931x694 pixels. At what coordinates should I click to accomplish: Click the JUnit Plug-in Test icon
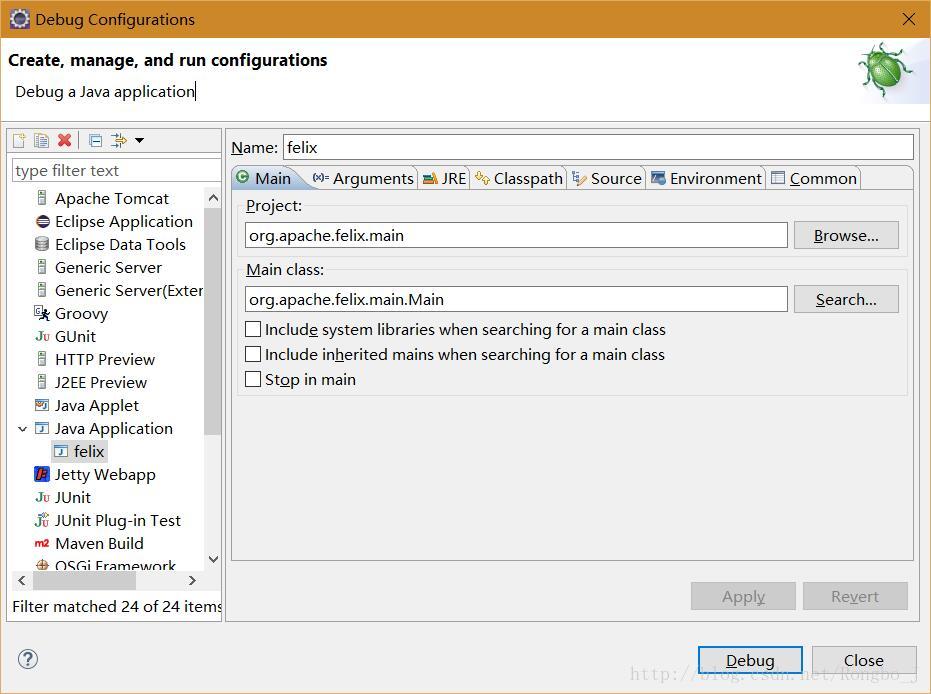(42, 520)
